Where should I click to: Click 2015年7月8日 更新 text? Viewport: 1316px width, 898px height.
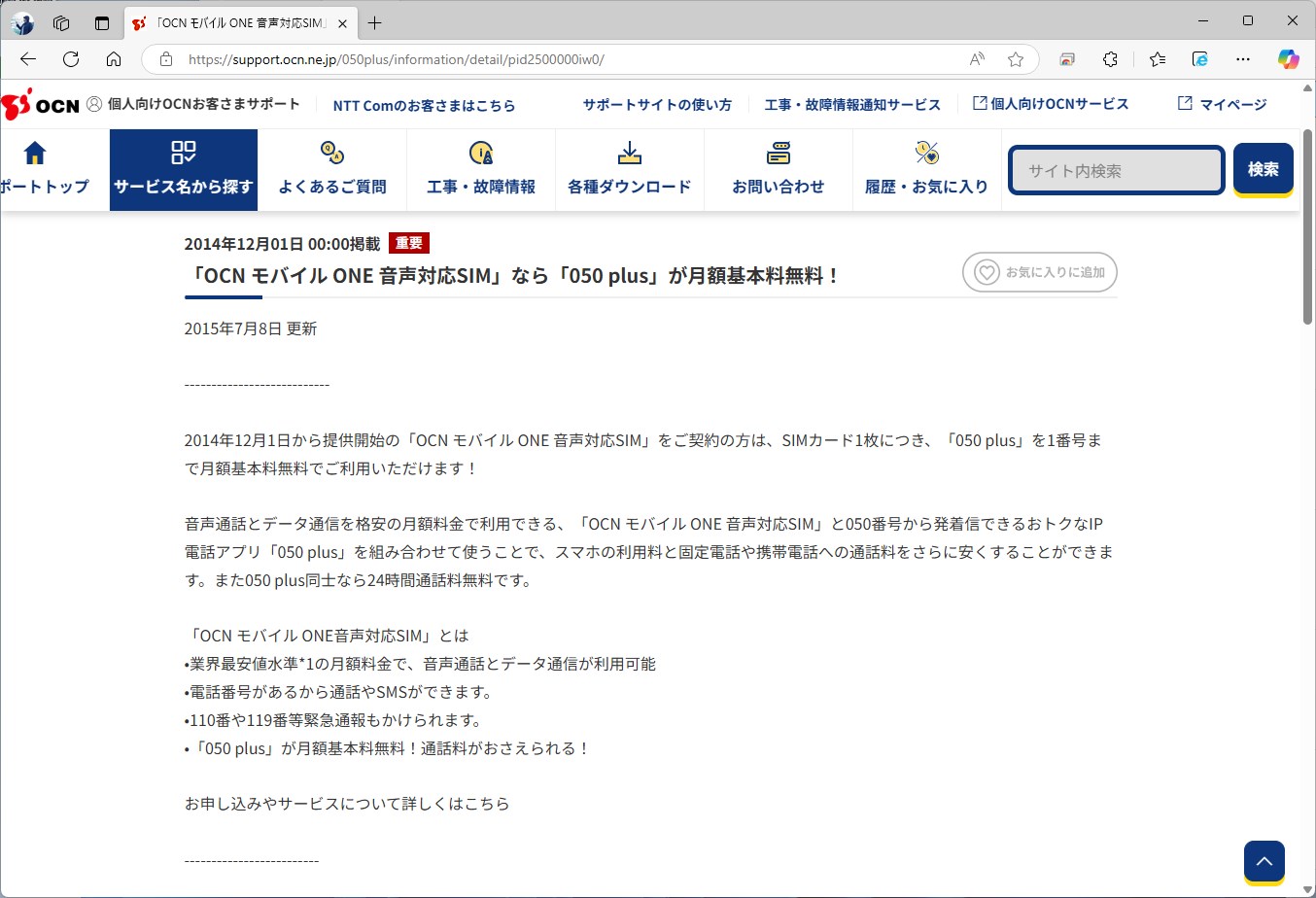point(251,328)
